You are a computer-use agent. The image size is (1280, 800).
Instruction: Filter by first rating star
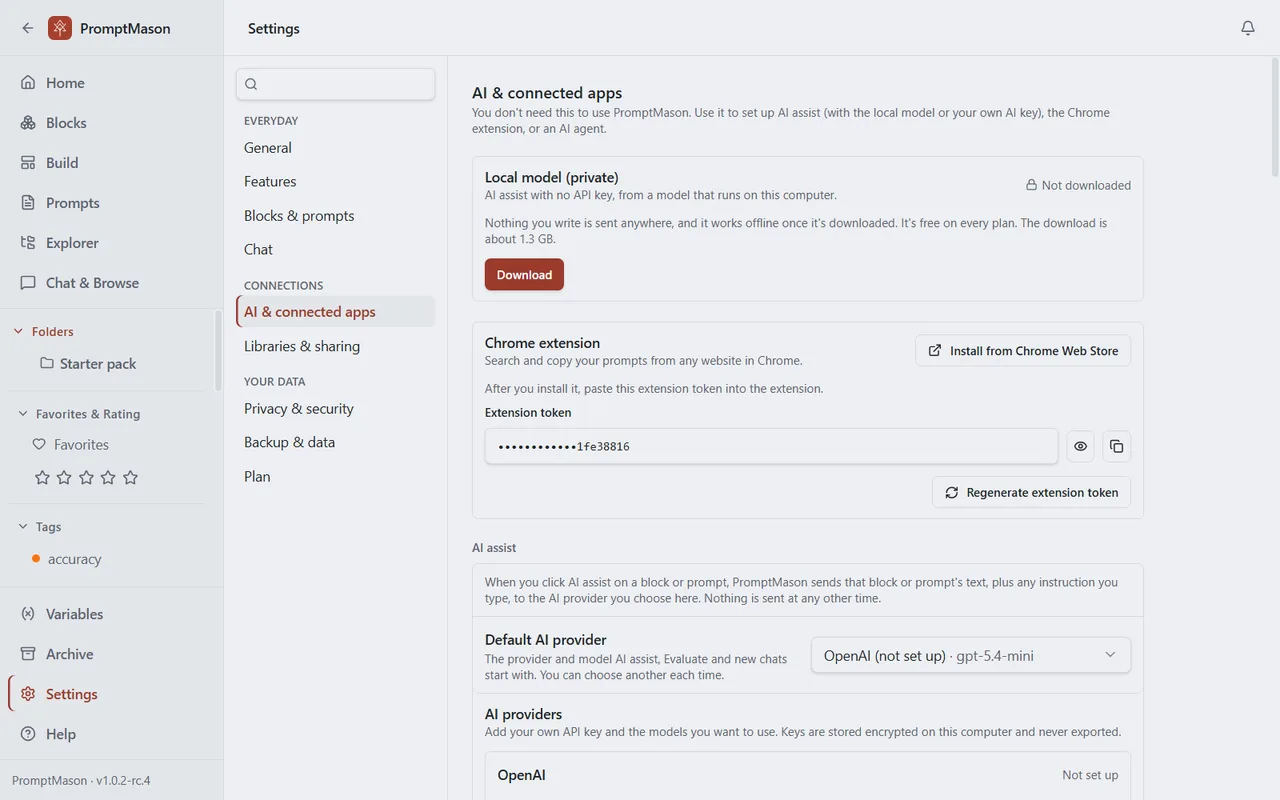[x=42, y=478]
